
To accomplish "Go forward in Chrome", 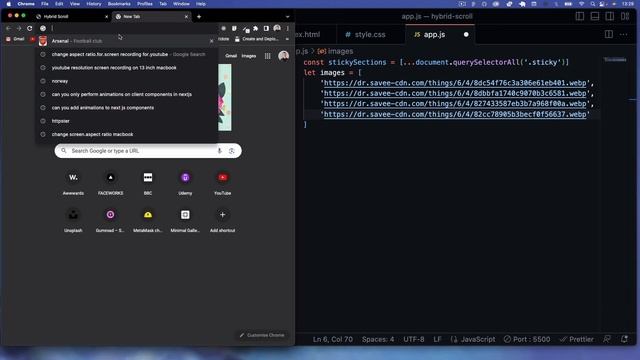I will [x=19, y=29].
